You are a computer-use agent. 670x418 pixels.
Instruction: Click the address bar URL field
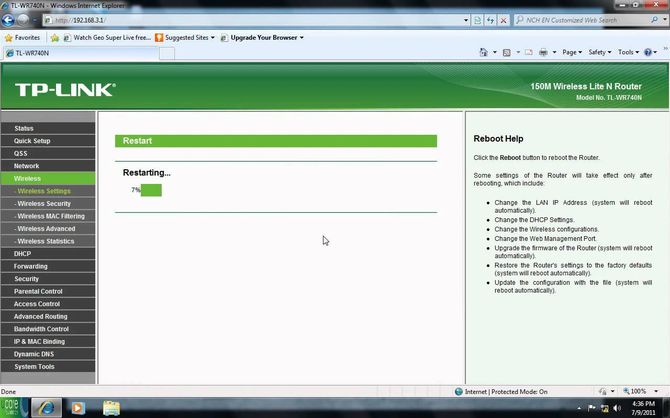[x=252, y=20]
